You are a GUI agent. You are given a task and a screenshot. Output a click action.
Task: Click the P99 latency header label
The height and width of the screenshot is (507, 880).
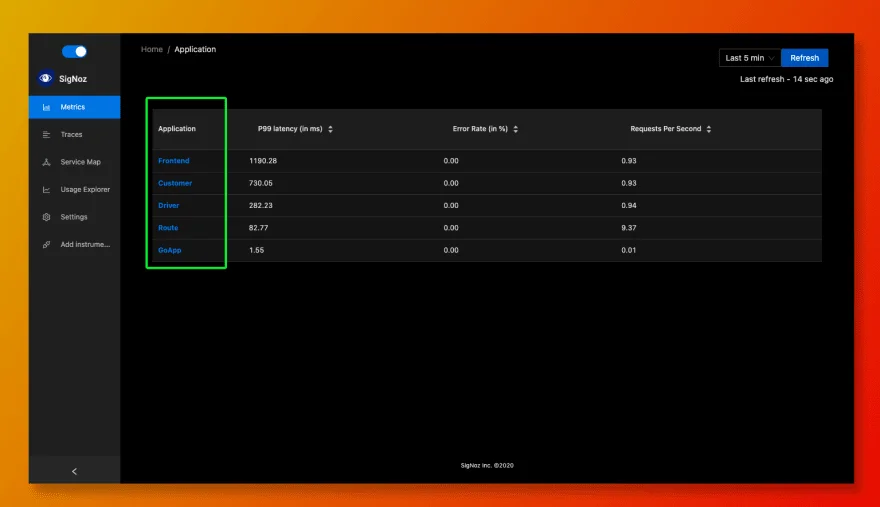(x=290, y=129)
